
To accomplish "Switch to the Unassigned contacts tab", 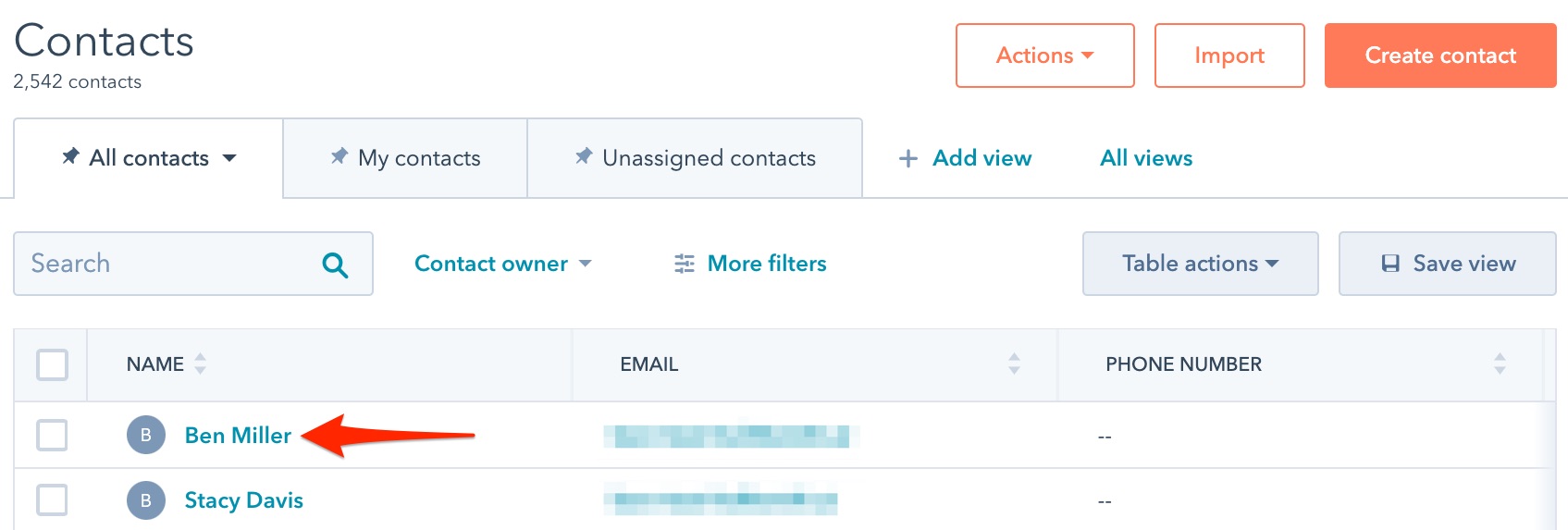I will [x=695, y=158].
